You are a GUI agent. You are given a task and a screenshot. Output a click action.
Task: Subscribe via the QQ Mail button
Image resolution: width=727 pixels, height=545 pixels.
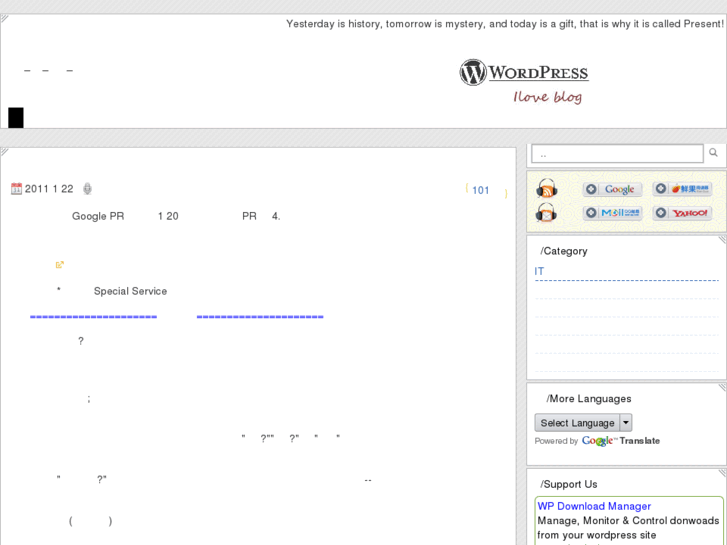click(612, 213)
